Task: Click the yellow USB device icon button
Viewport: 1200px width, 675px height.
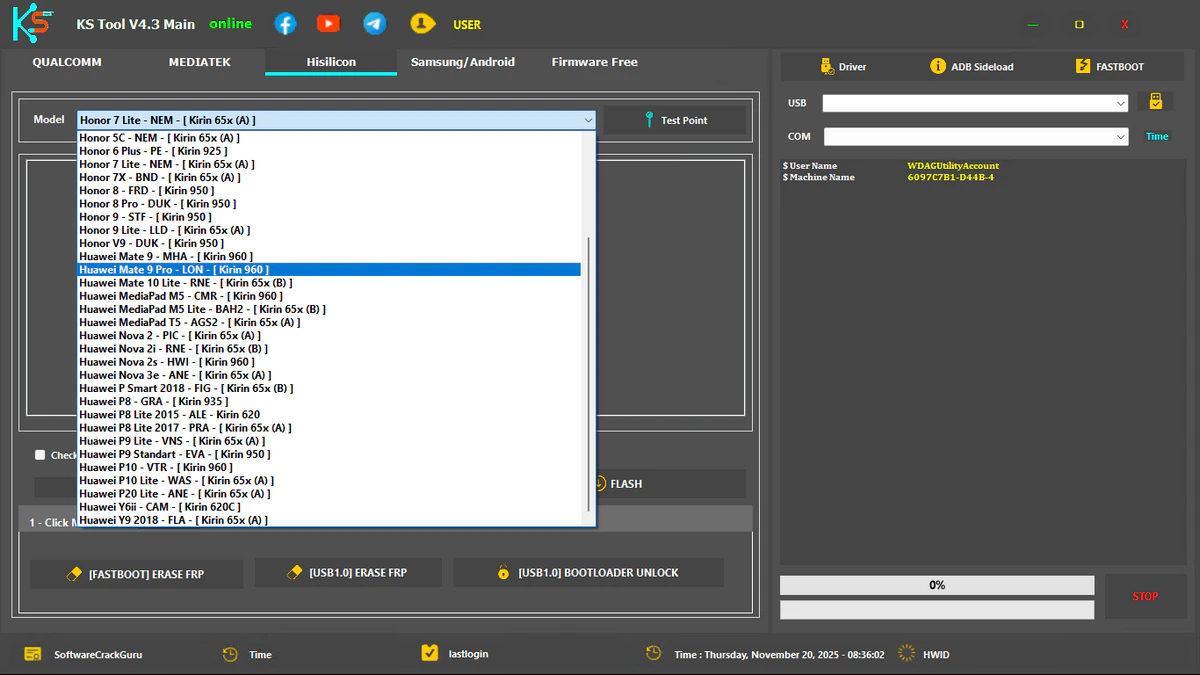Action: point(1155,102)
